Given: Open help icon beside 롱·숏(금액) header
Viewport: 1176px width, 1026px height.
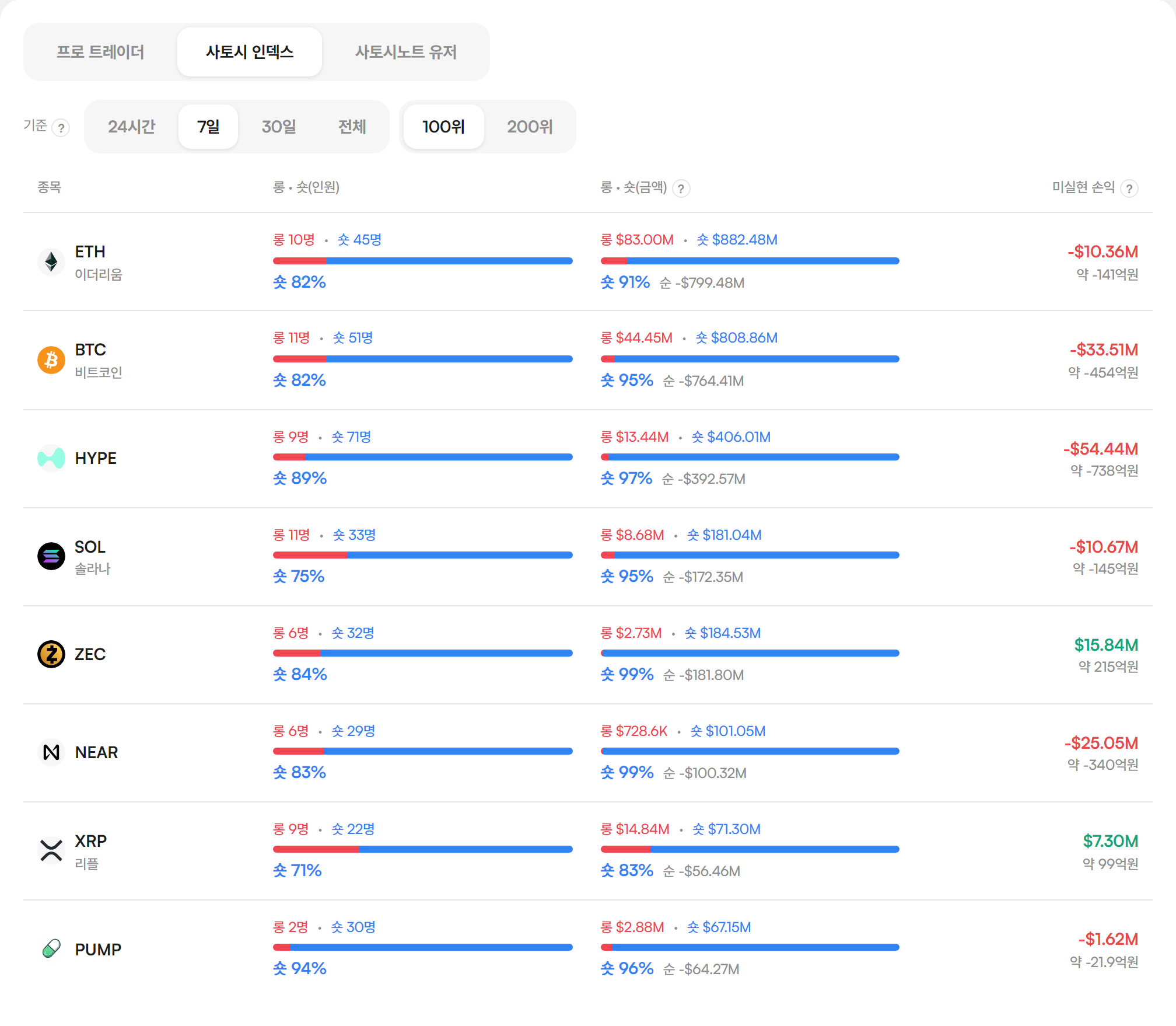Looking at the screenshot, I should (681, 189).
